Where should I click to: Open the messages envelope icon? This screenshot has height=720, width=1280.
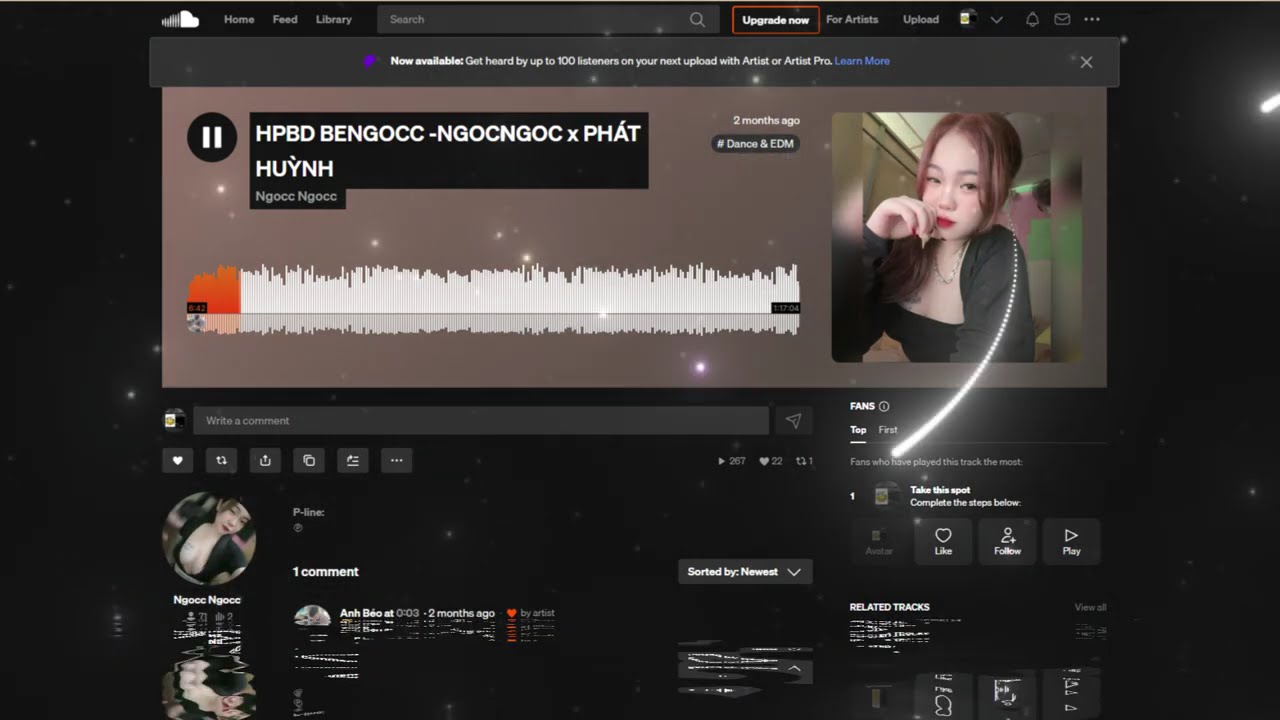tap(1062, 19)
